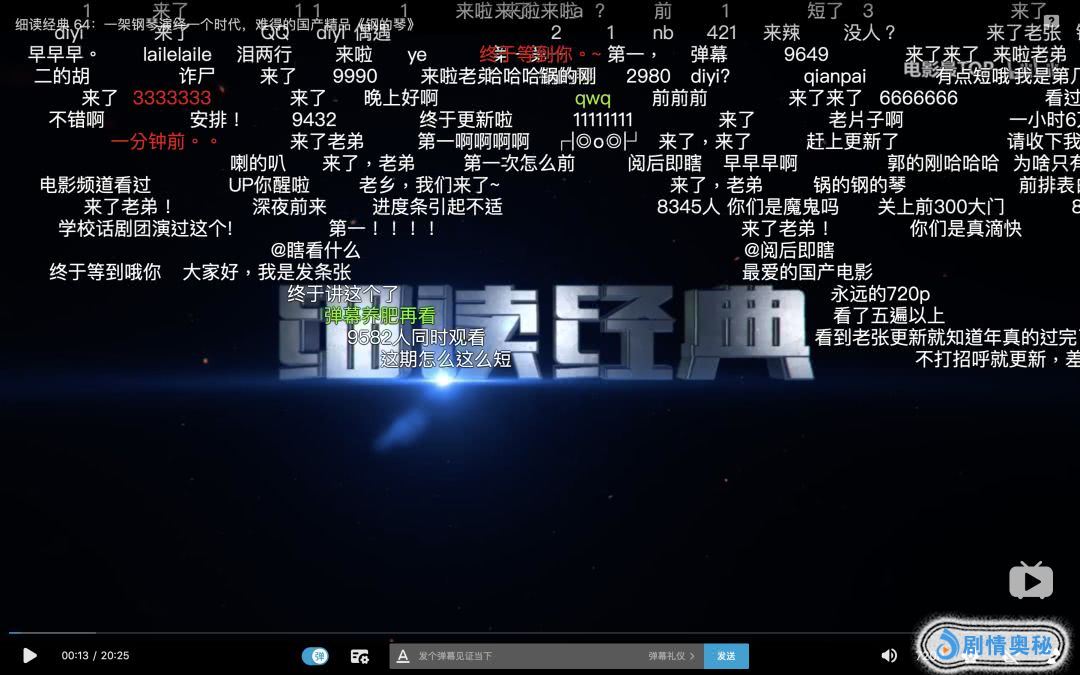Click the question mark help icon
Image resolution: width=1080 pixels, height=675 pixels.
pyautogui.click(x=1050, y=21)
